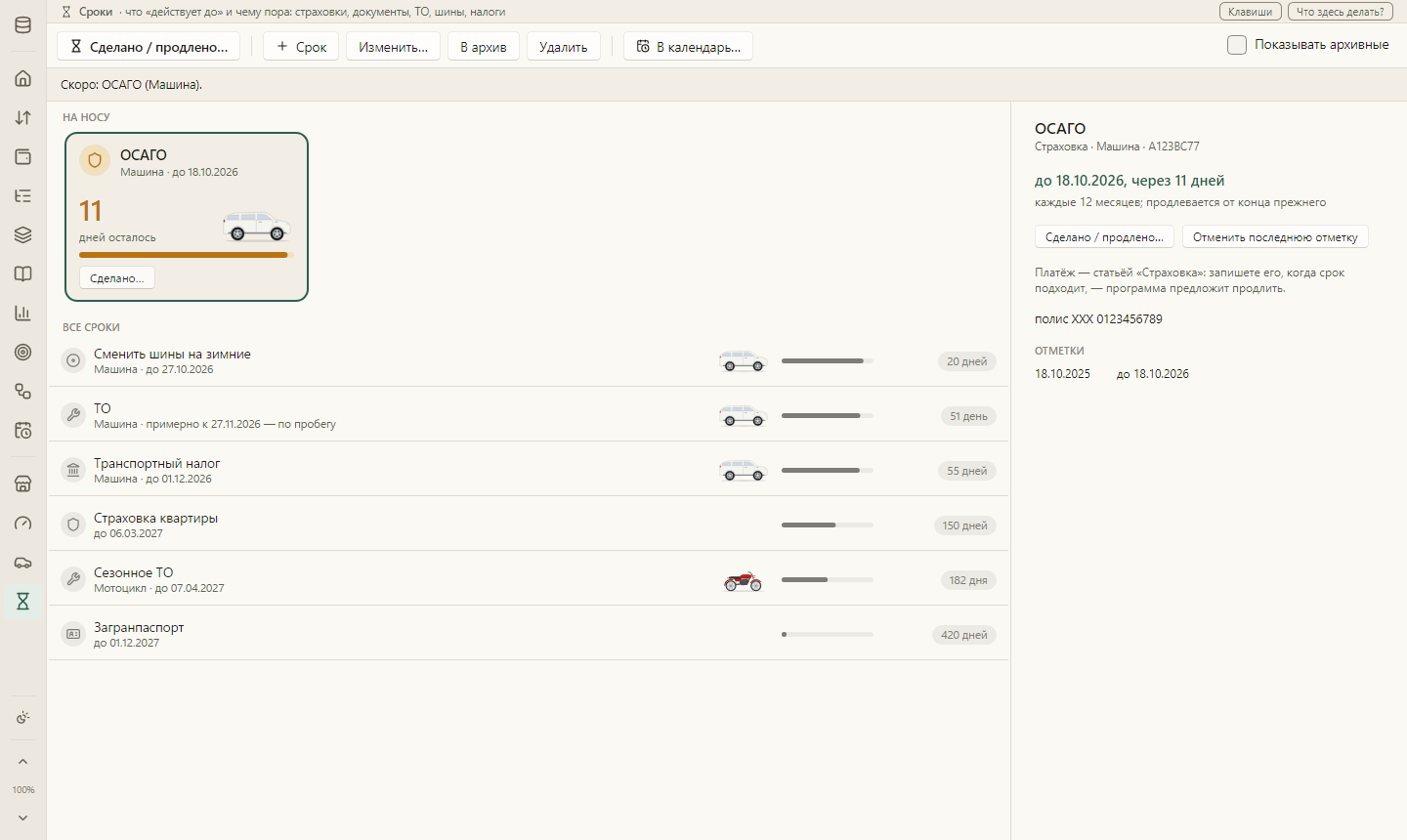Send the item to archive with В архив
Screen dimensions: 1407x840
point(484,47)
